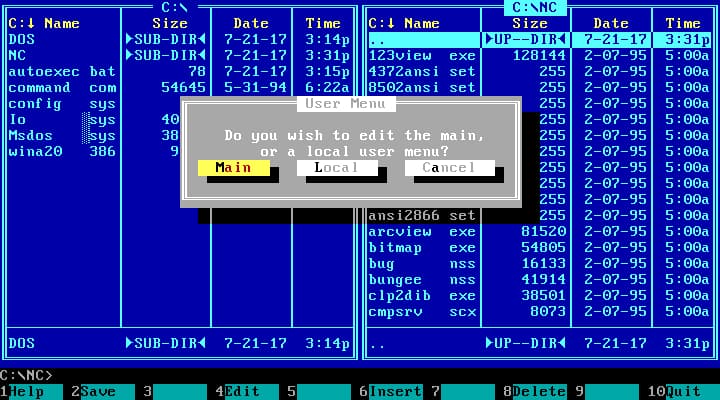Click F6 Insert in the function key bar

pos(391,392)
